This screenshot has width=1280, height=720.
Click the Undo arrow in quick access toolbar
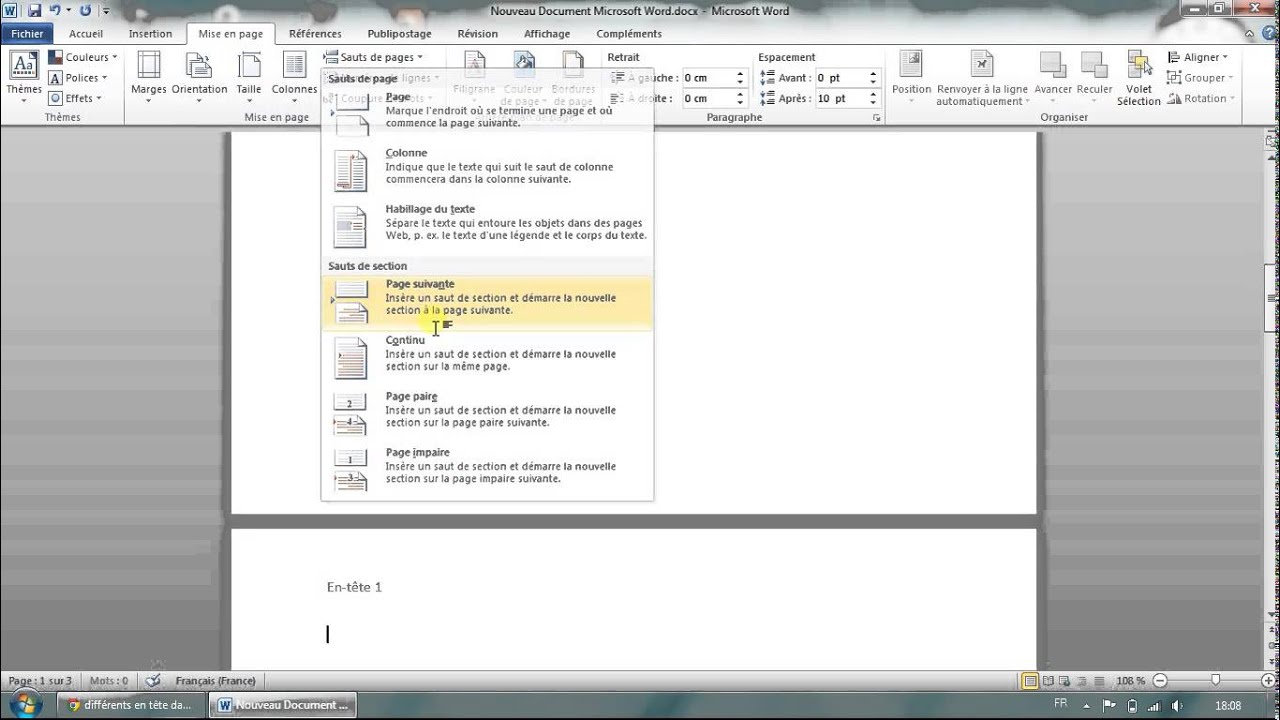click(x=54, y=11)
